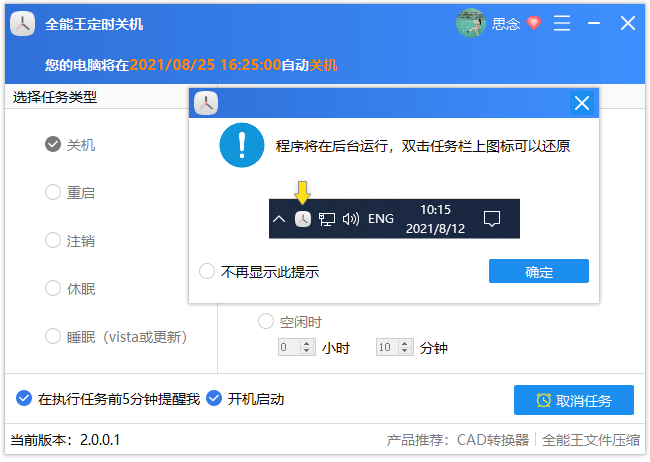Decrease the 小时 hours spinner value

tap(307, 351)
